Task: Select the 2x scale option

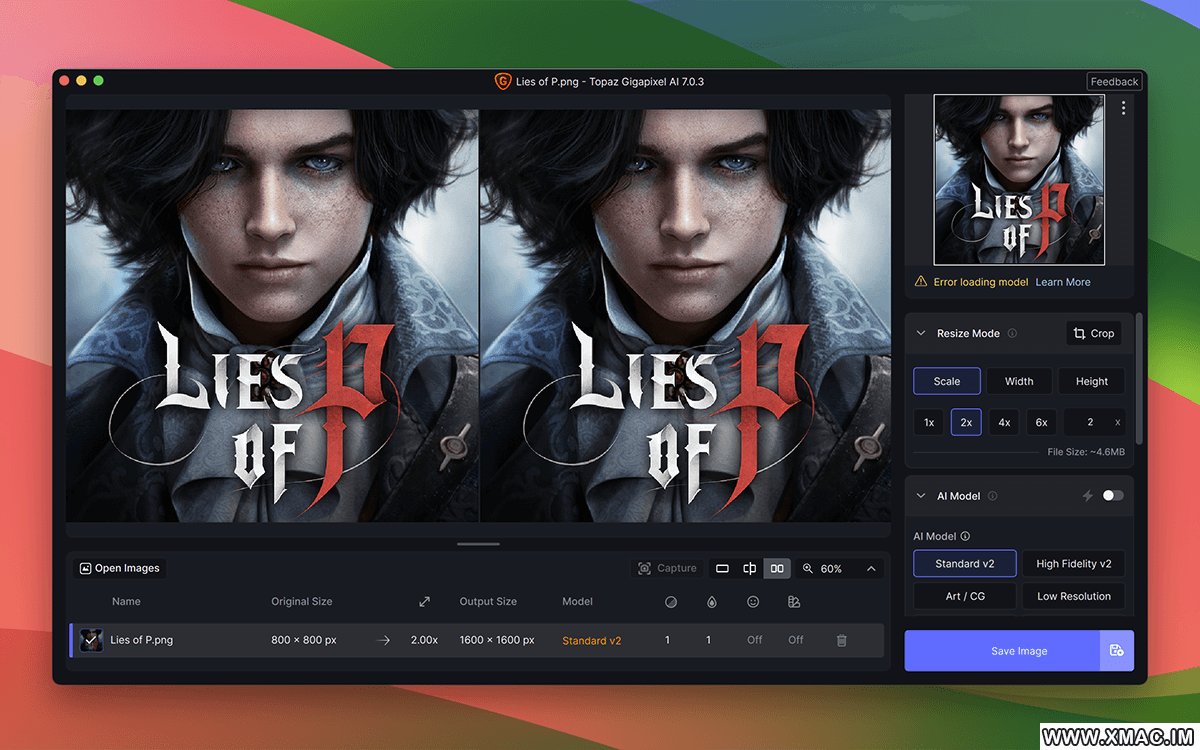Action: (966, 422)
